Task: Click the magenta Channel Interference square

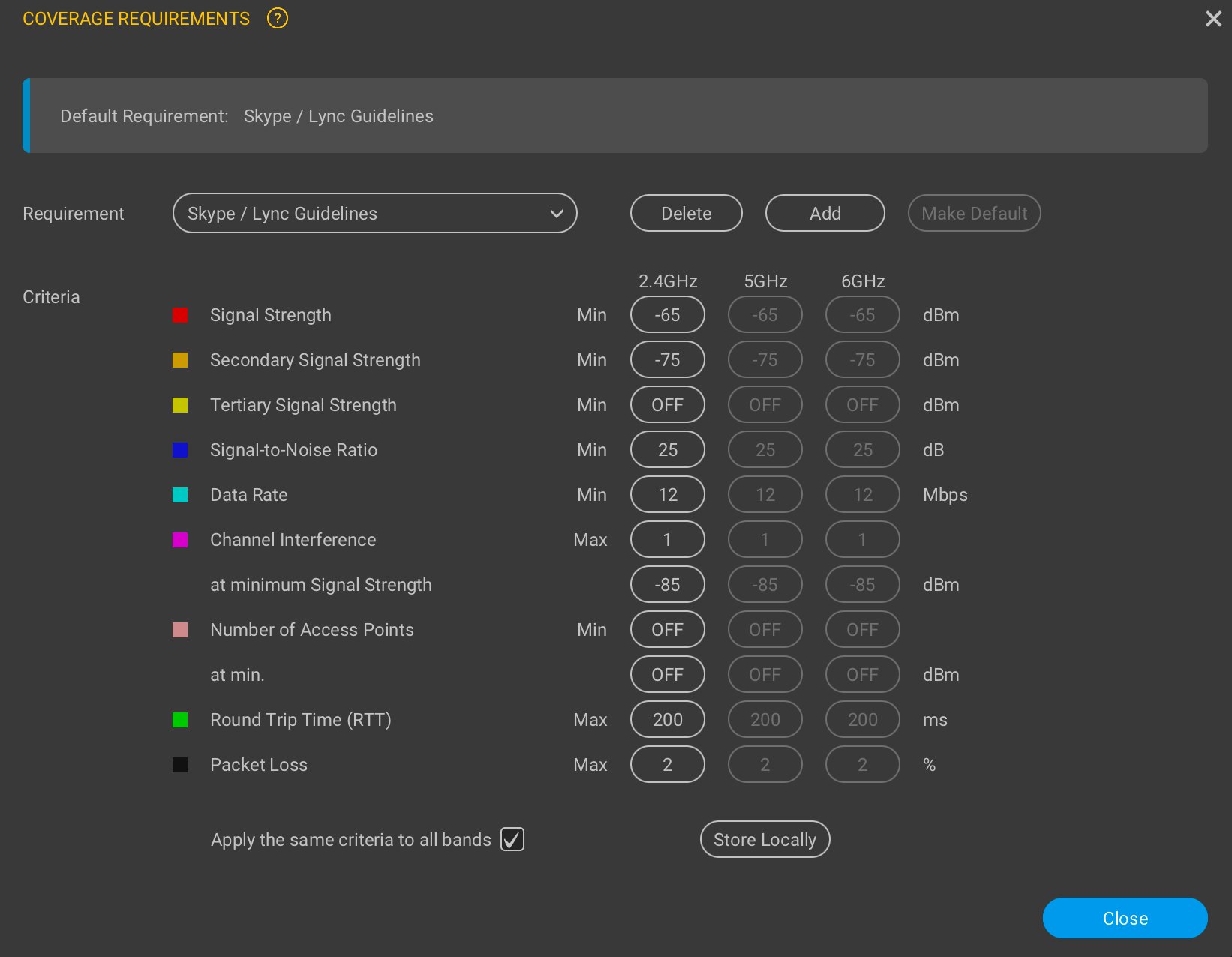Action: 180,540
